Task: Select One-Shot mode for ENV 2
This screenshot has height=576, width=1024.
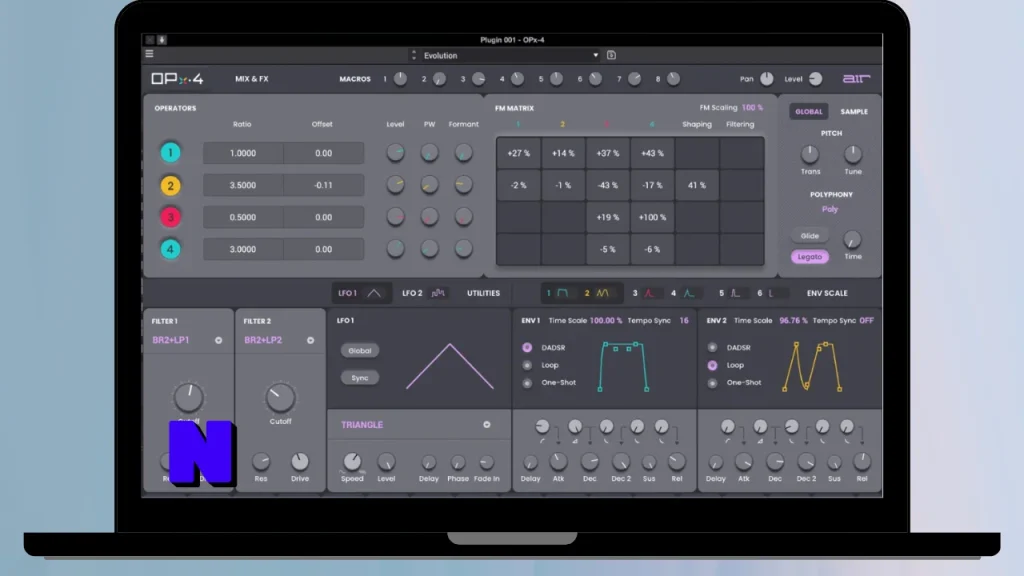Action: click(x=712, y=383)
